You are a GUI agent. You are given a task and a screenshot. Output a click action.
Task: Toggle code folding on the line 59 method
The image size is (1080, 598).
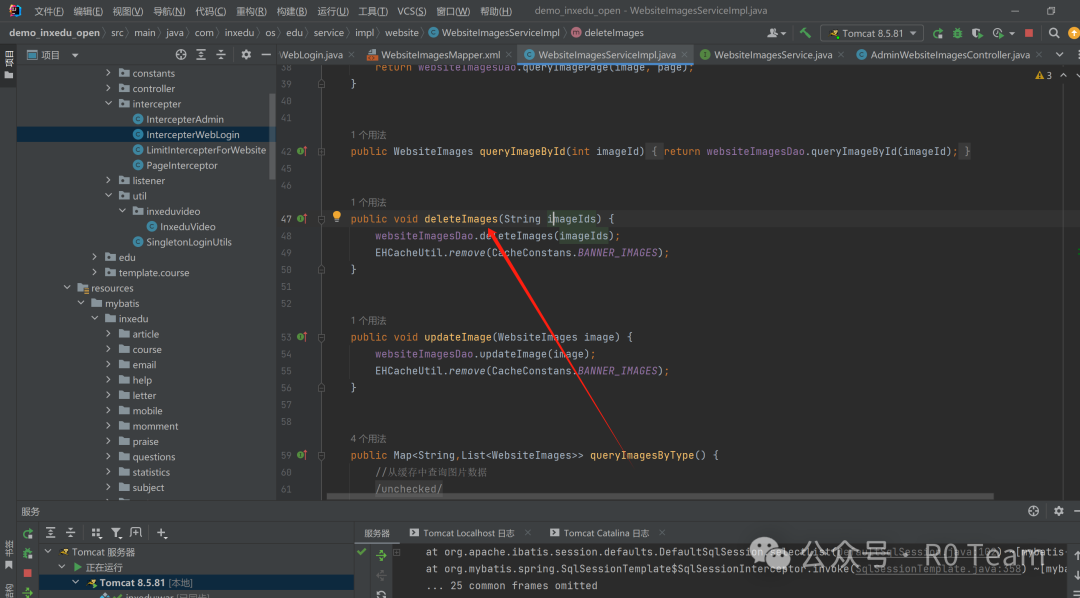[x=322, y=455]
